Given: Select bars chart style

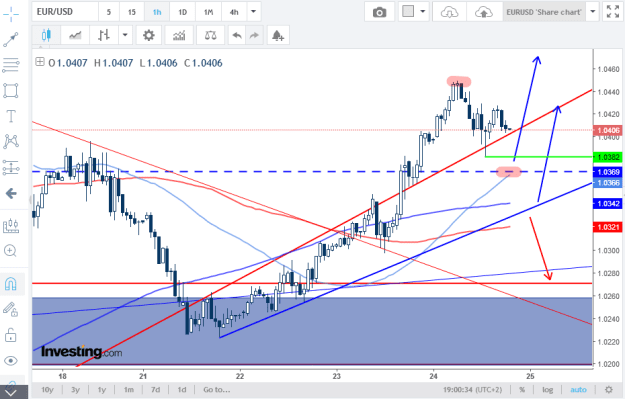Looking at the screenshot, I should click(104, 35).
